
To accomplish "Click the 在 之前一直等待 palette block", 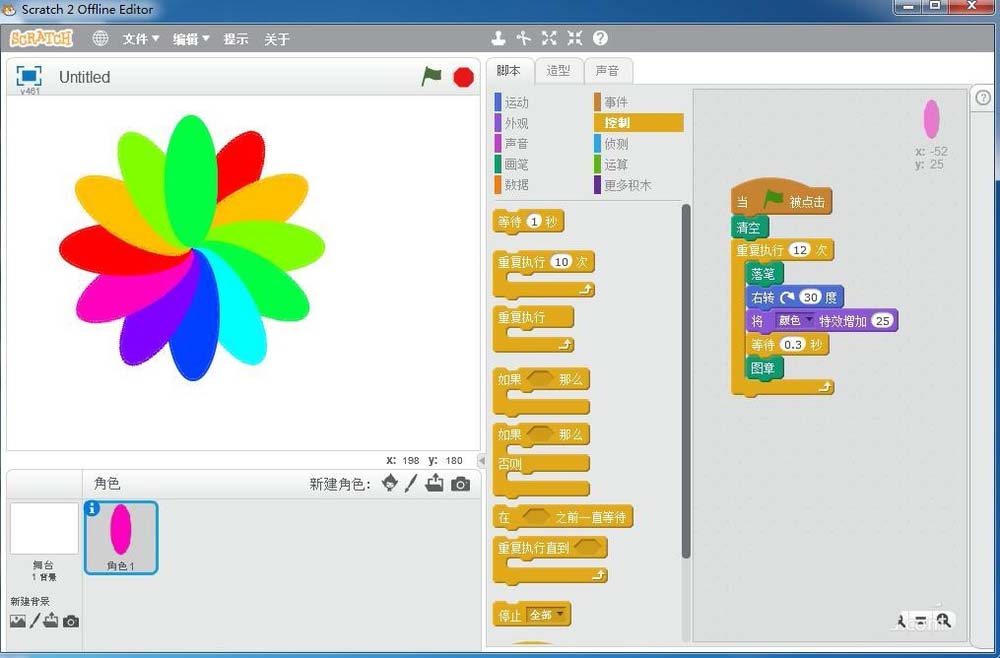I will [562, 516].
